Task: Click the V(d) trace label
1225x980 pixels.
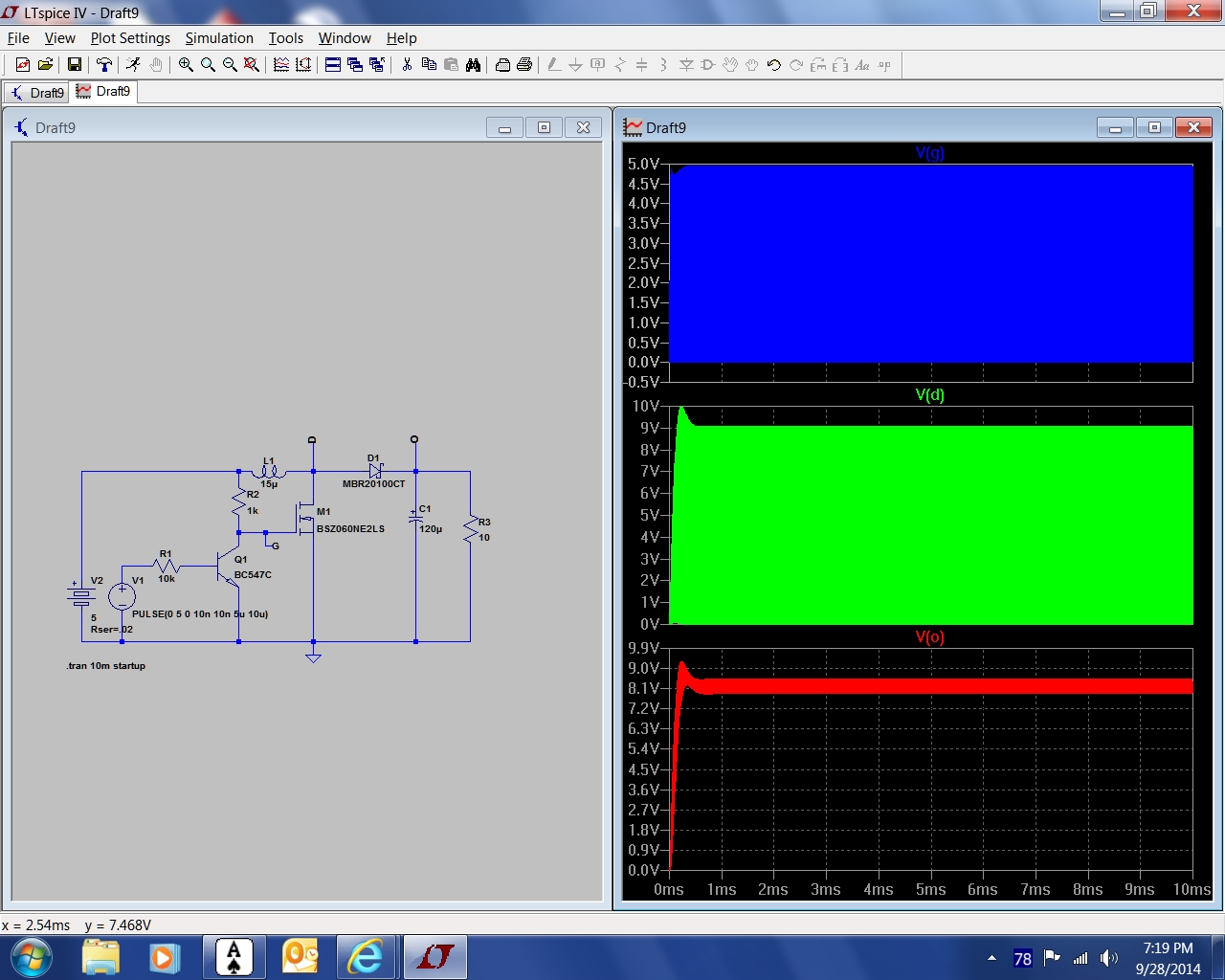Action: tap(929, 394)
